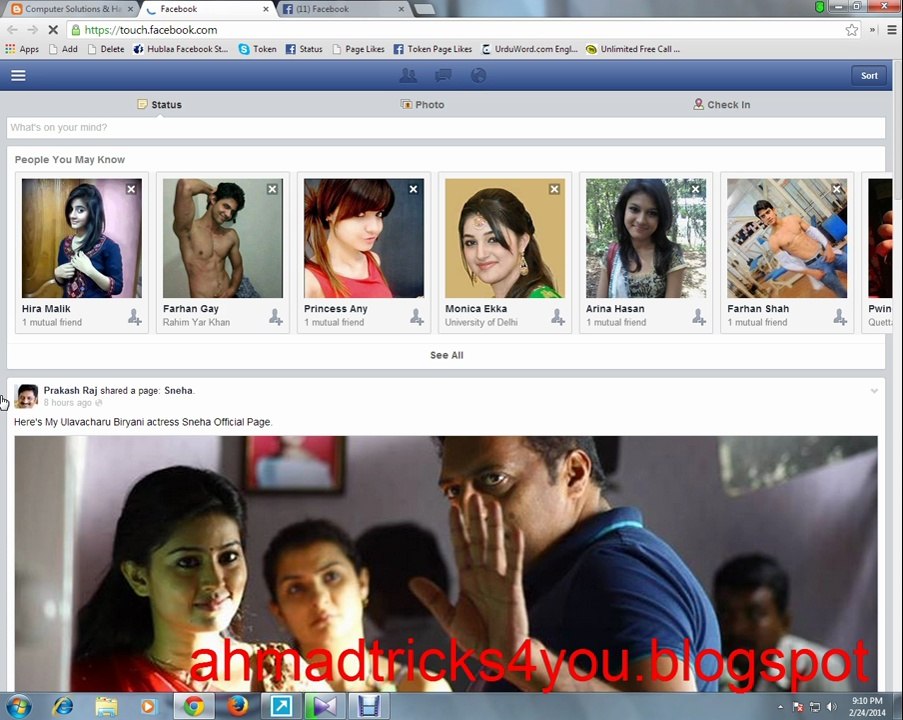Open Farhan Shah name link
This screenshot has height=720, width=903.
click(758, 309)
